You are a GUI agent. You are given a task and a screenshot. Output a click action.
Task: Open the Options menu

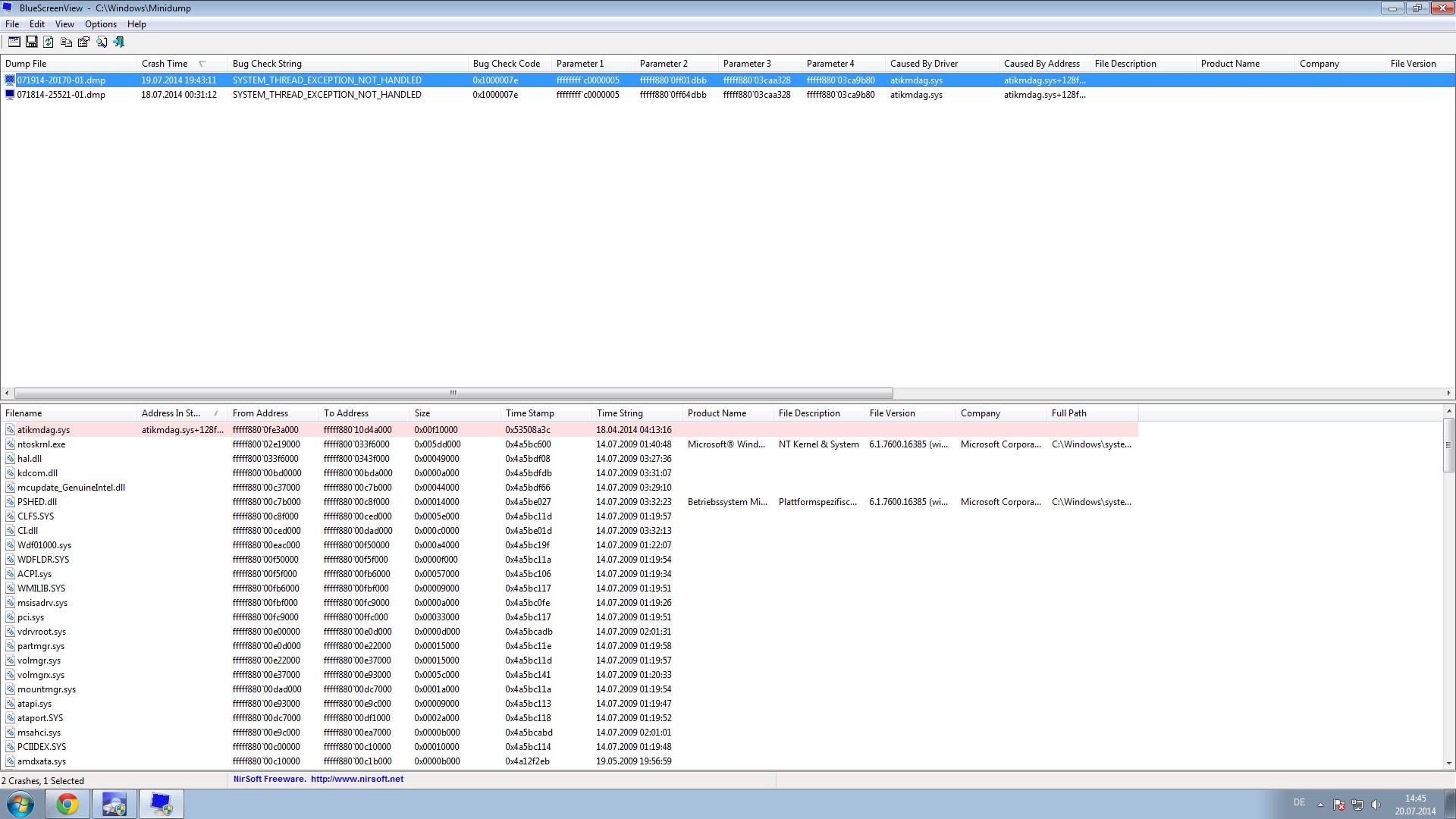(100, 24)
